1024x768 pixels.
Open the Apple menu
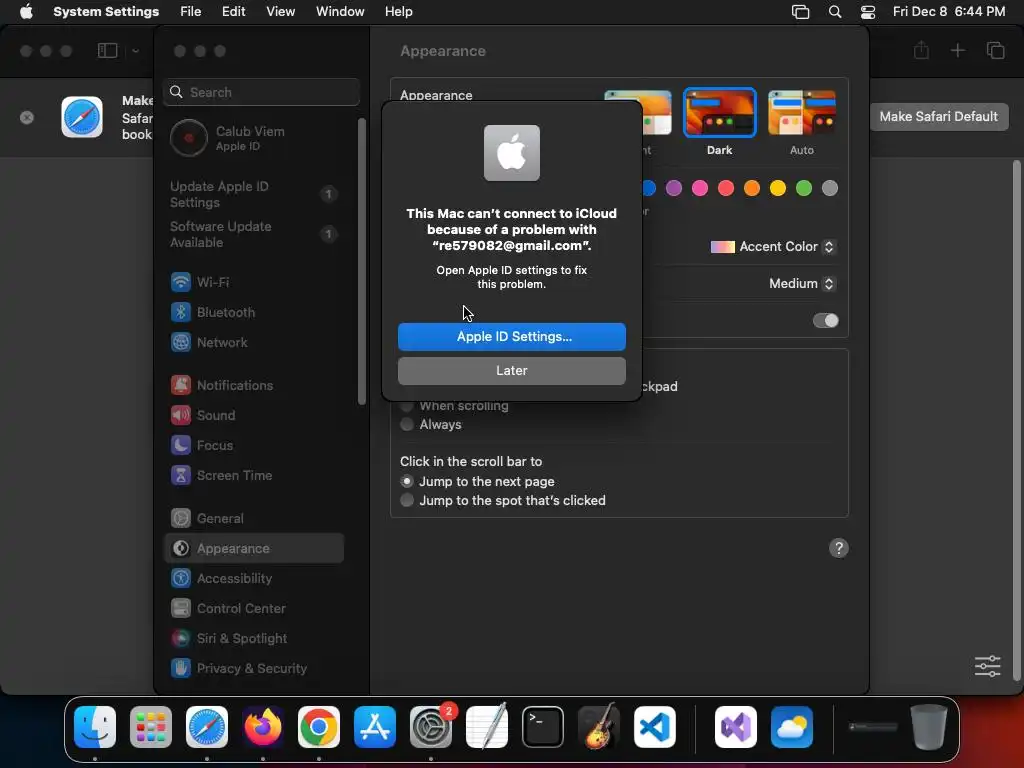click(x=26, y=11)
